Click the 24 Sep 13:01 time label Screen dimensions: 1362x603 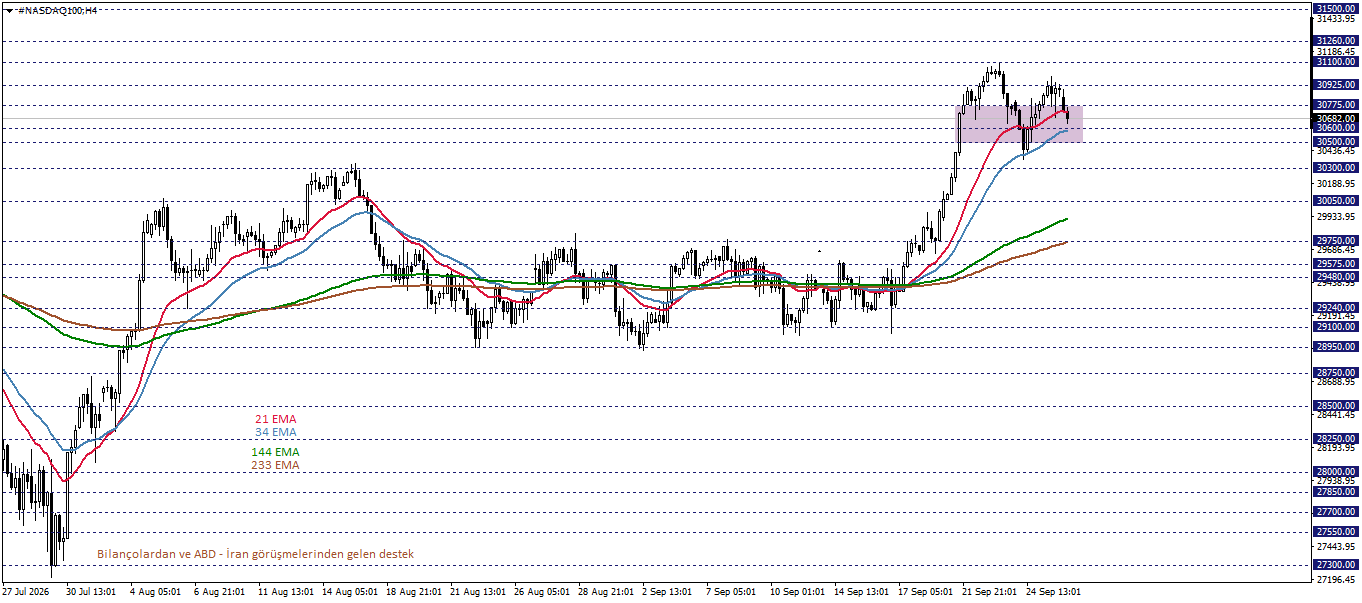coord(1054,592)
